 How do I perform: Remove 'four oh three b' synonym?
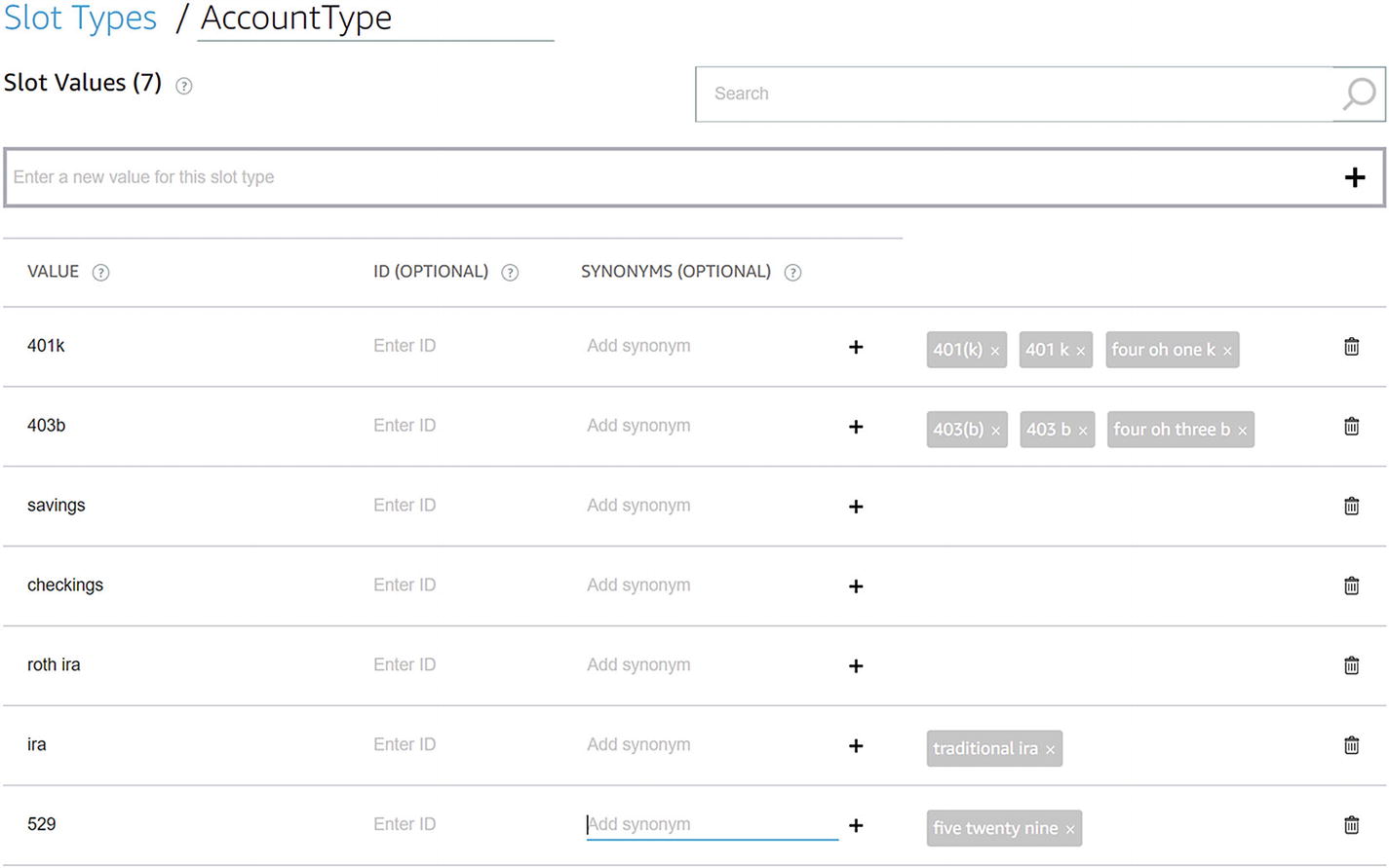point(1242,432)
